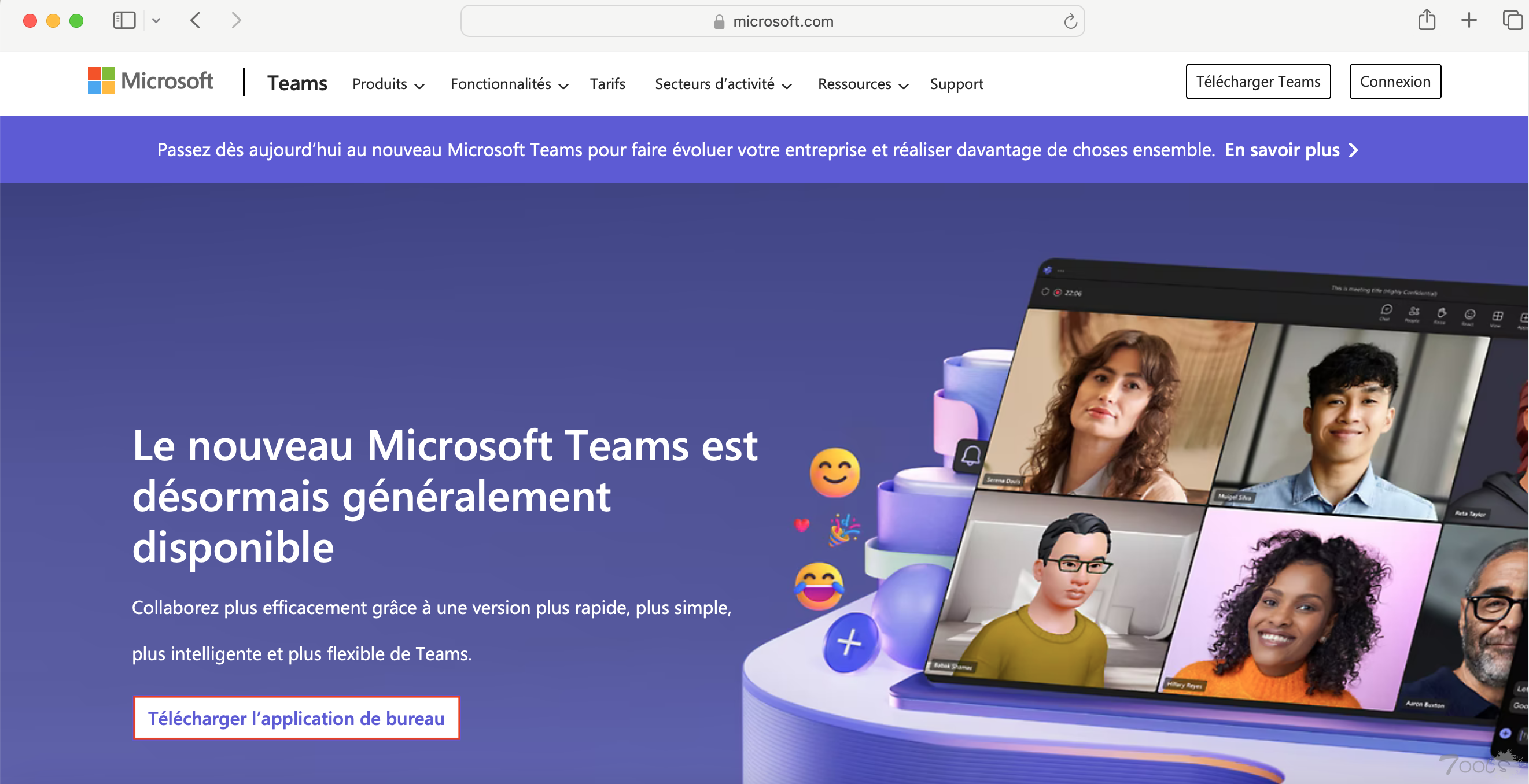The image size is (1529, 784).
Task: Expand the Produits menu
Action: pyautogui.click(x=388, y=84)
